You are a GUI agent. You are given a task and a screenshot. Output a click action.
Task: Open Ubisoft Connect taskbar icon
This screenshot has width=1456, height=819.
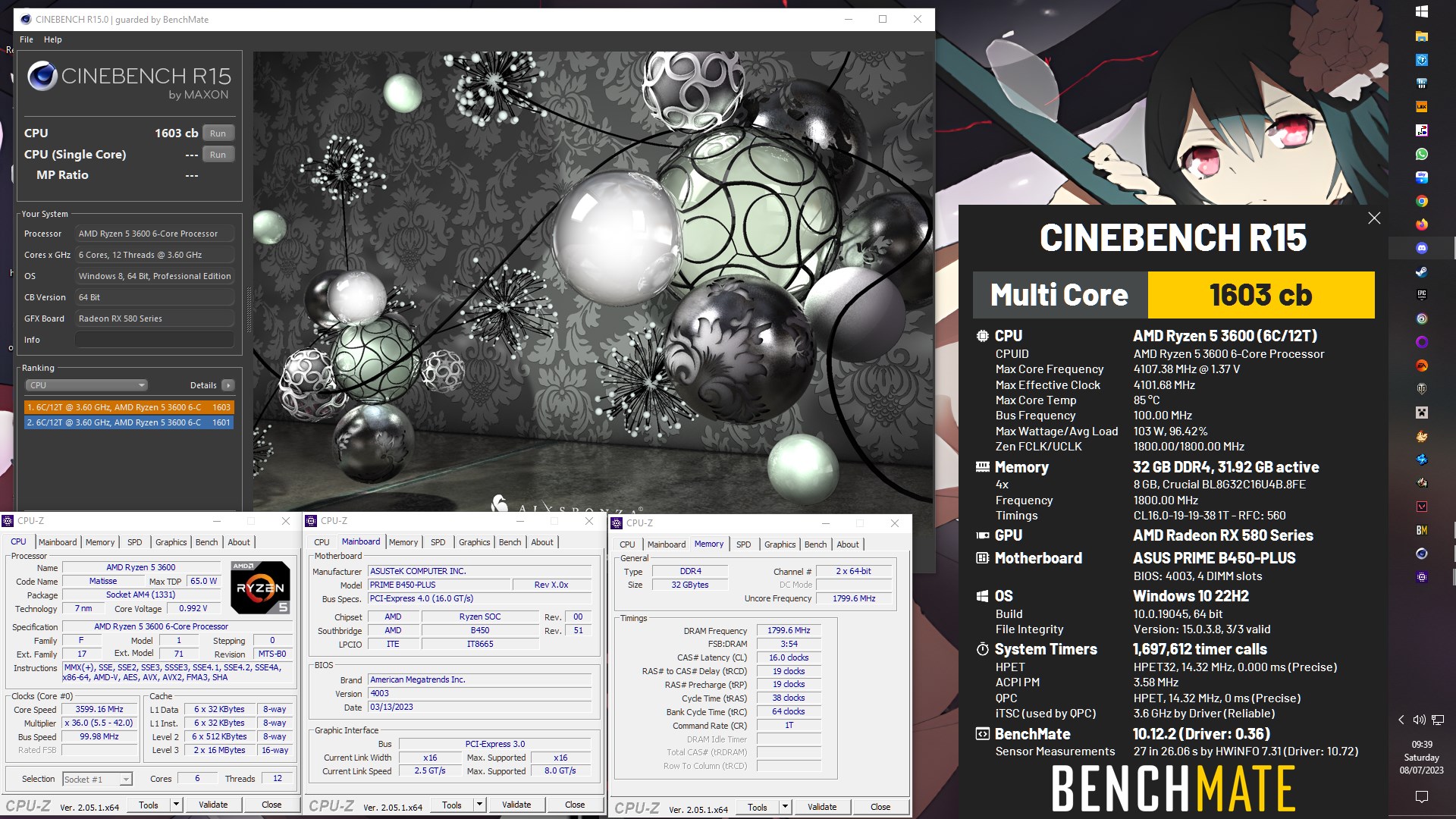[1422, 318]
